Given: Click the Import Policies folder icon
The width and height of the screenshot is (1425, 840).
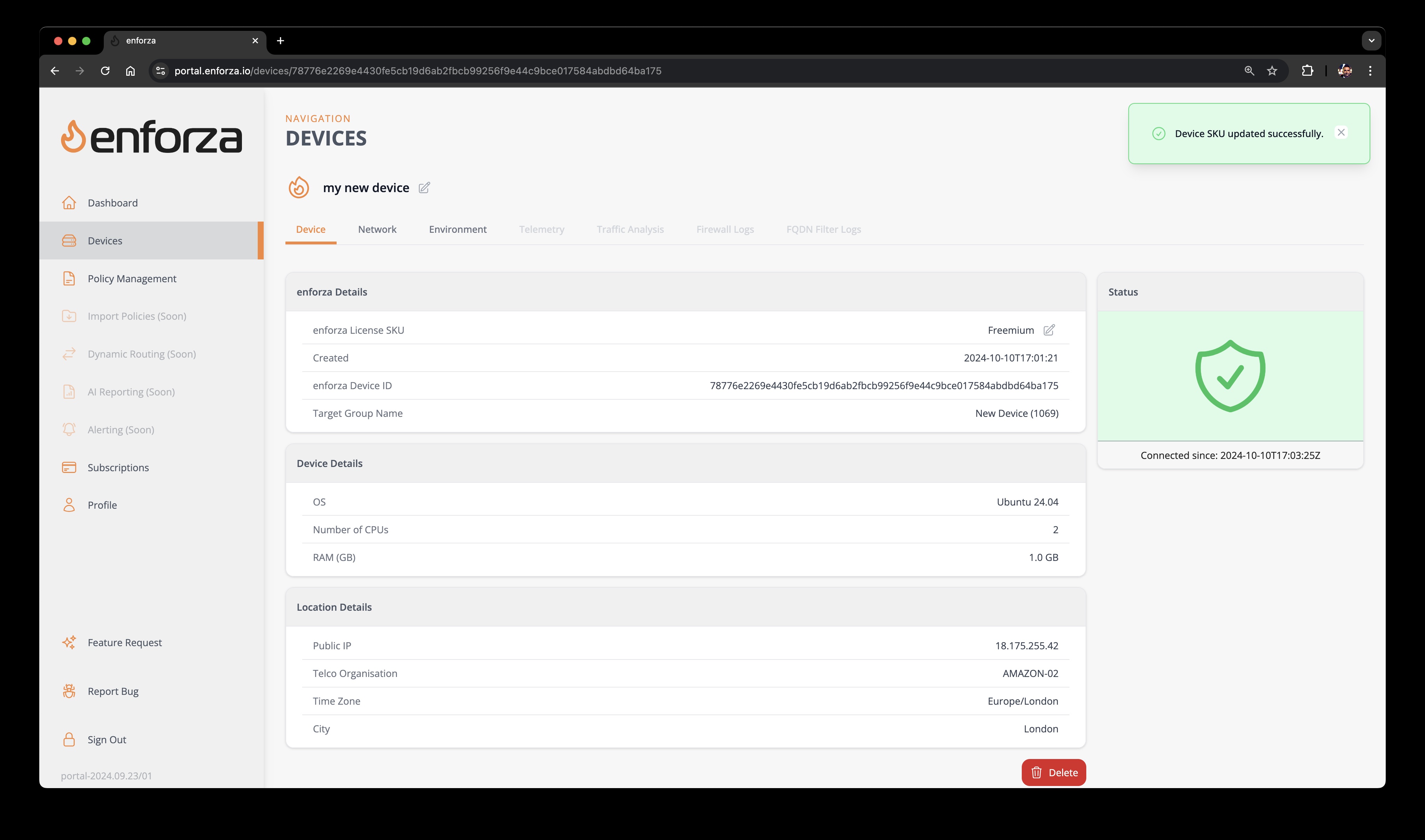Looking at the screenshot, I should click(69, 316).
